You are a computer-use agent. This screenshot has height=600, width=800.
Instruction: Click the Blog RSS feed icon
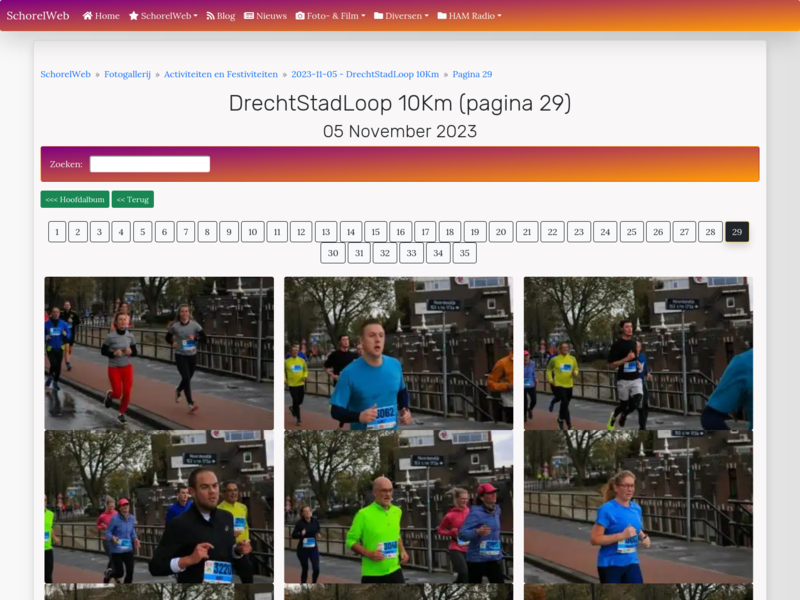pyautogui.click(x=210, y=16)
